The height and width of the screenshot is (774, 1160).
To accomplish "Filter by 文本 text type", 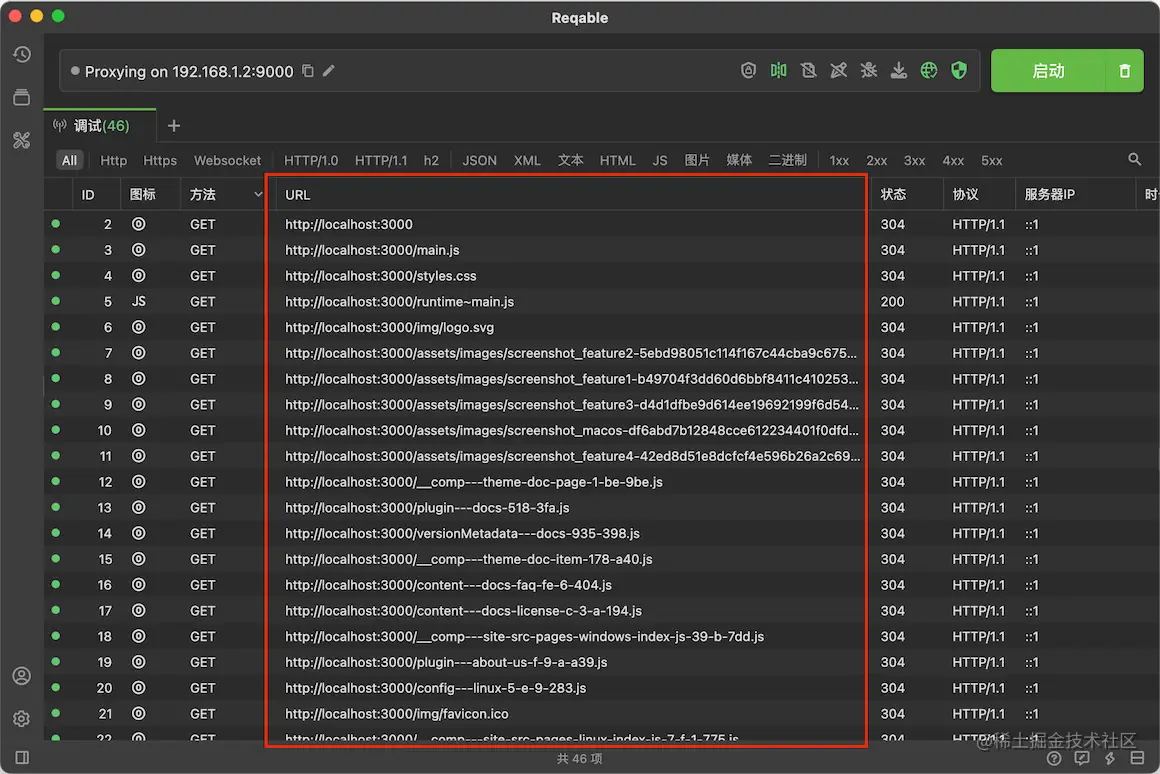I will pyautogui.click(x=570, y=161).
